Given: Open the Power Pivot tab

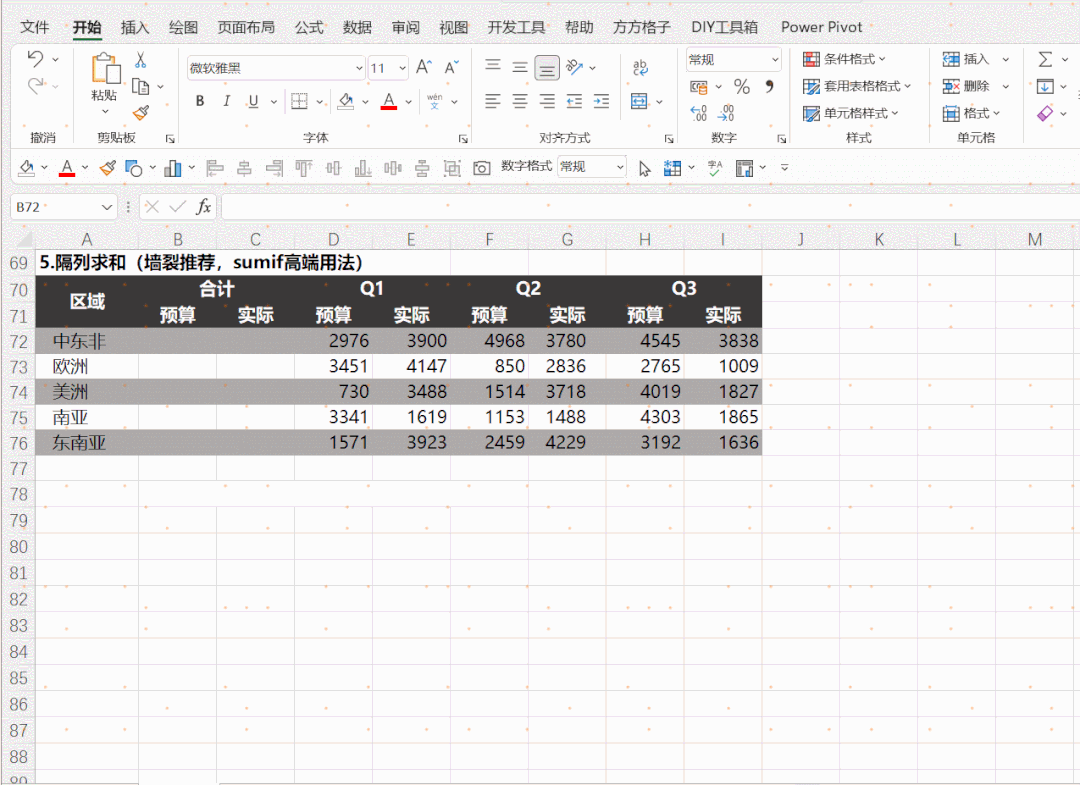Looking at the screenshot, I should pyautogui.click(x=821, y=28).
